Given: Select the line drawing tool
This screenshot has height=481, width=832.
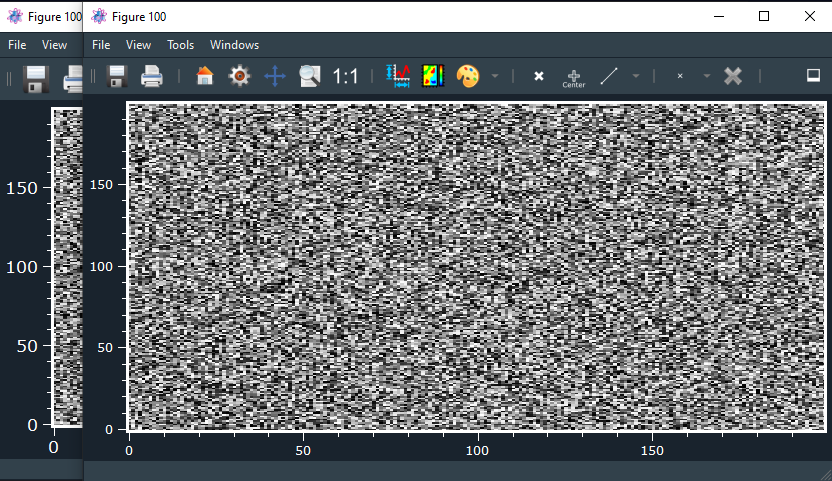Looking at the screenshot, I should [609, 76].
